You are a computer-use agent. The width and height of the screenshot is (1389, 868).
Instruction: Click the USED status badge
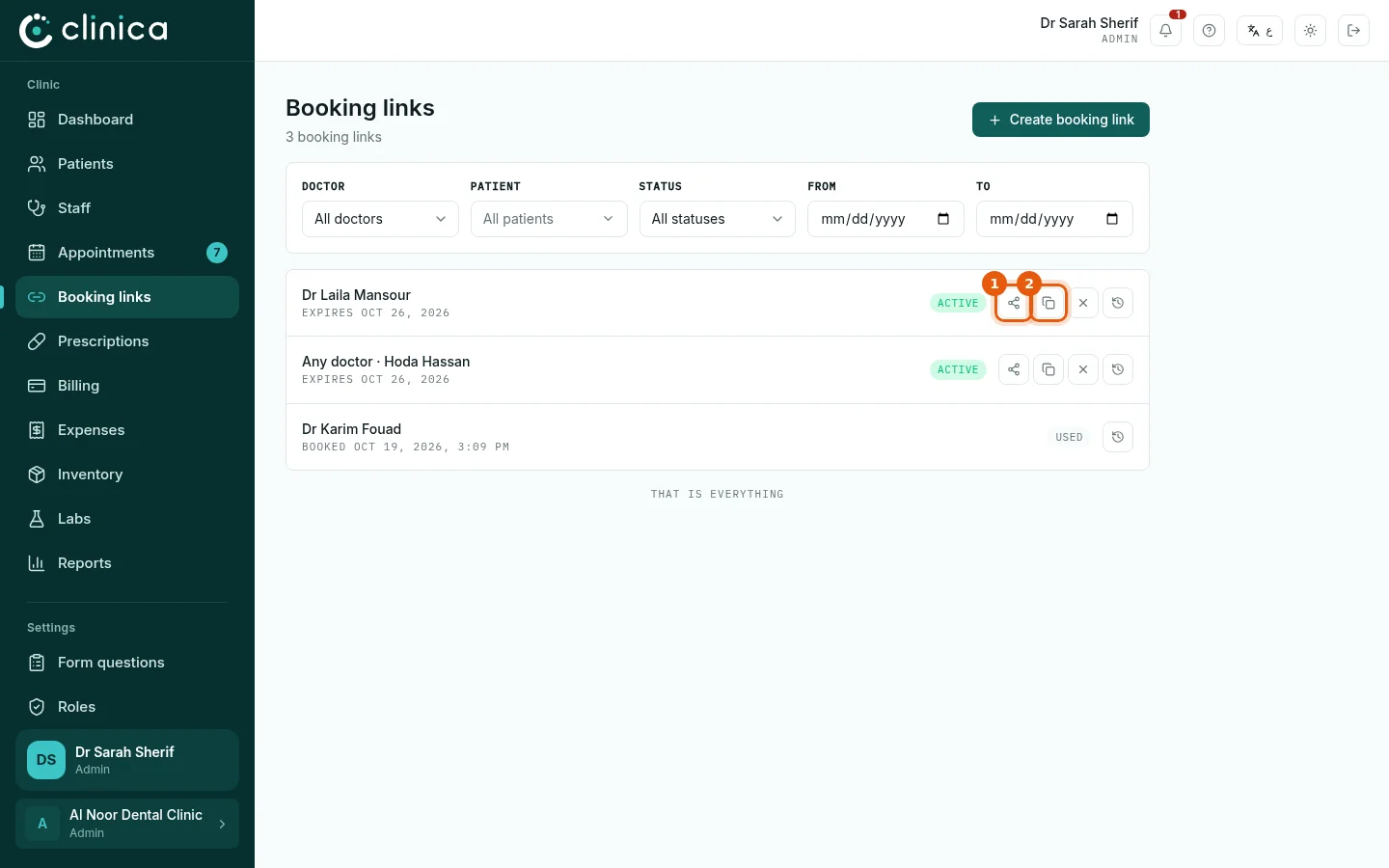pyautogui.click(x=1069, y=437)
